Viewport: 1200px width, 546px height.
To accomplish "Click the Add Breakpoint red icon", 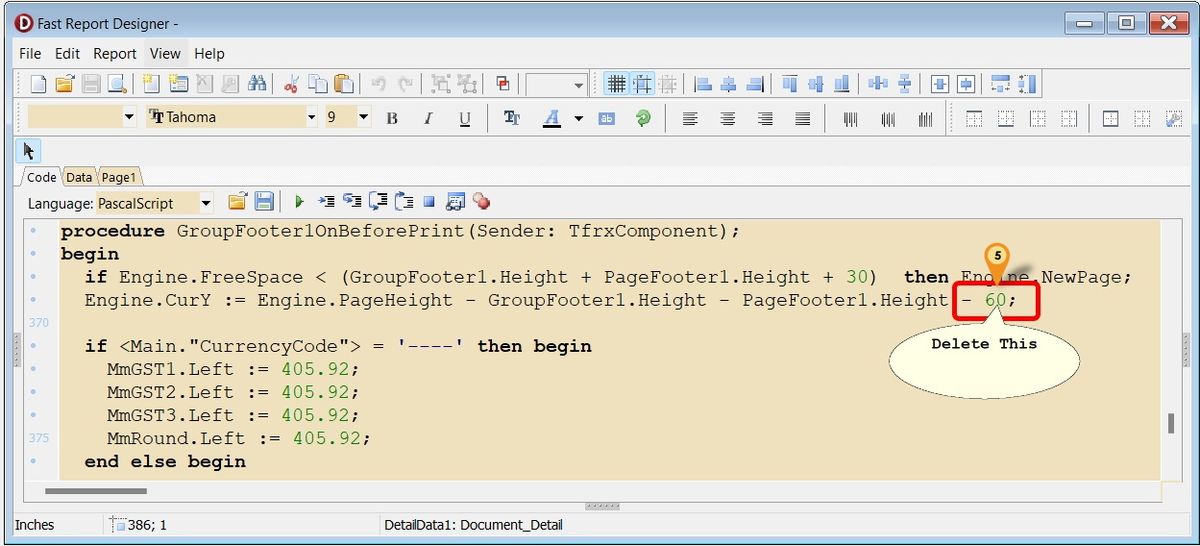I will (x=482, y=202).
